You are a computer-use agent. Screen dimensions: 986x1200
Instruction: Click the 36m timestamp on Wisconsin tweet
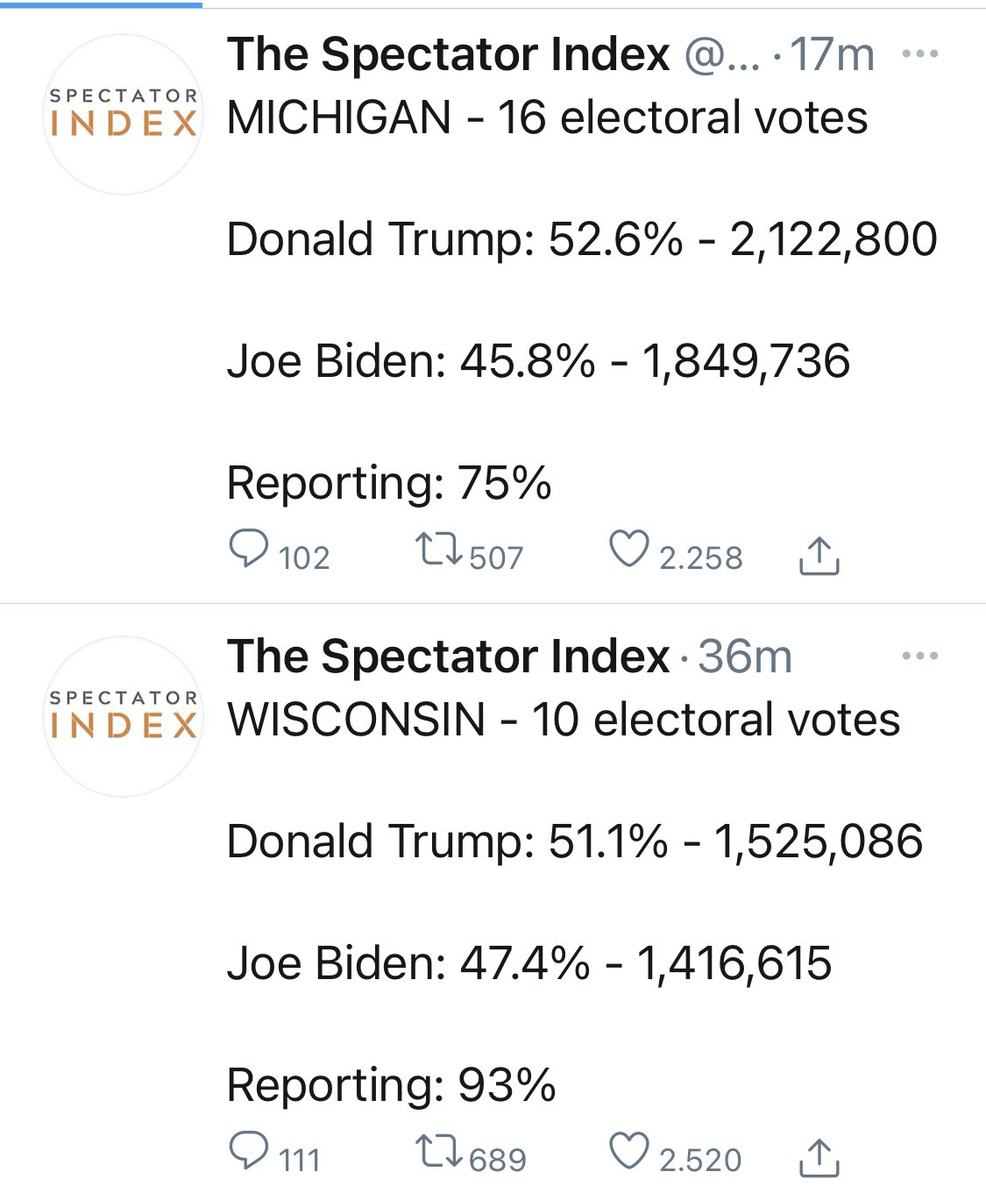click(745, 657)
